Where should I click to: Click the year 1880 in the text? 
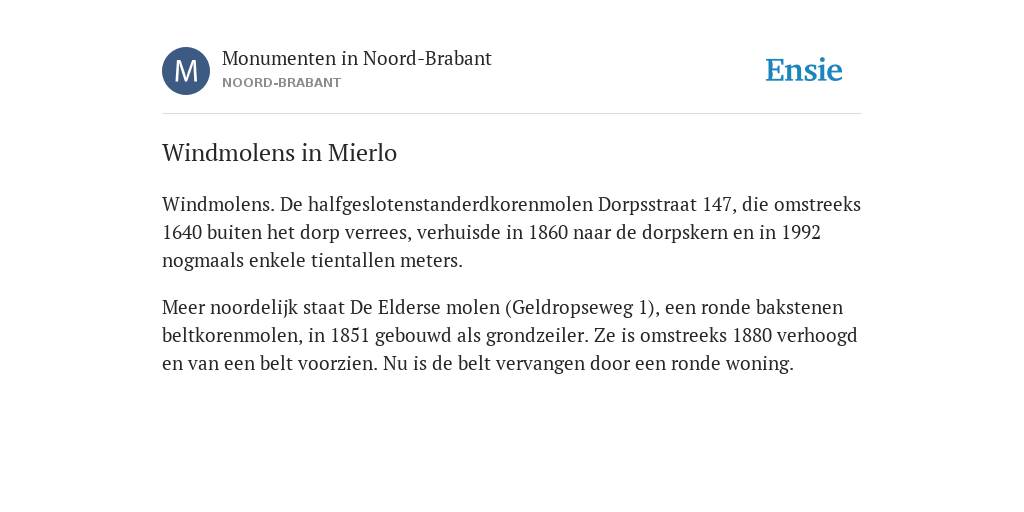pos(752,335)
